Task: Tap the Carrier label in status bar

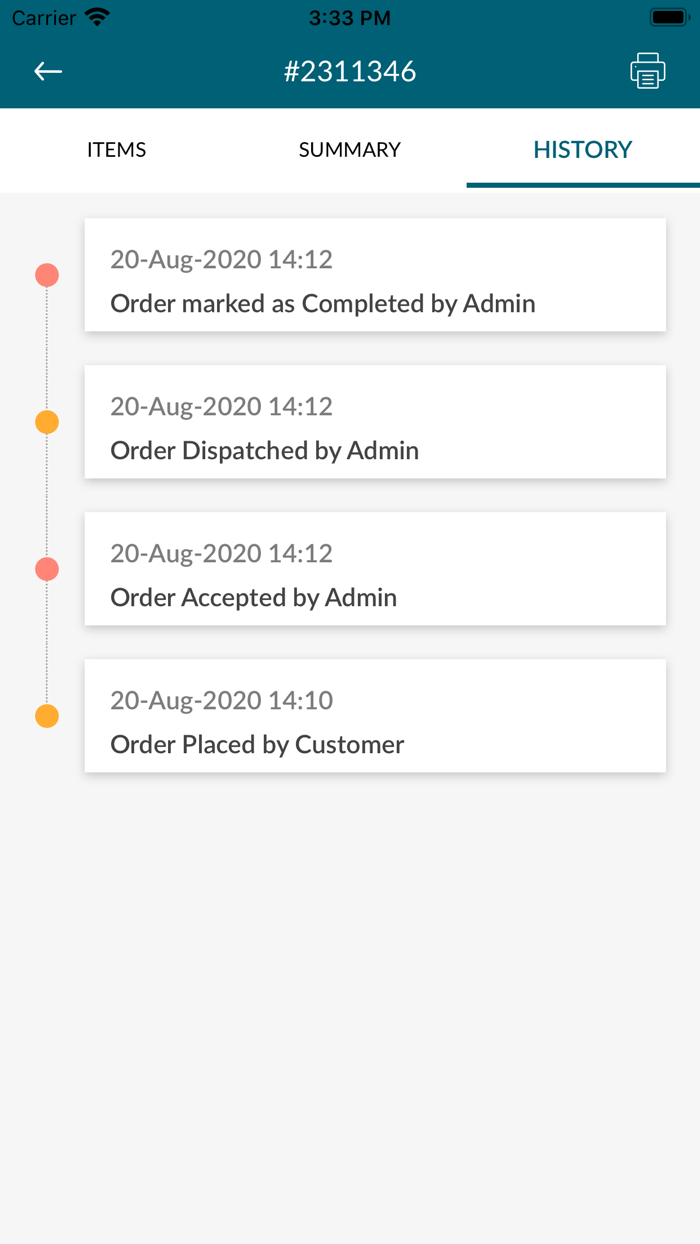Action: (44, 17)
